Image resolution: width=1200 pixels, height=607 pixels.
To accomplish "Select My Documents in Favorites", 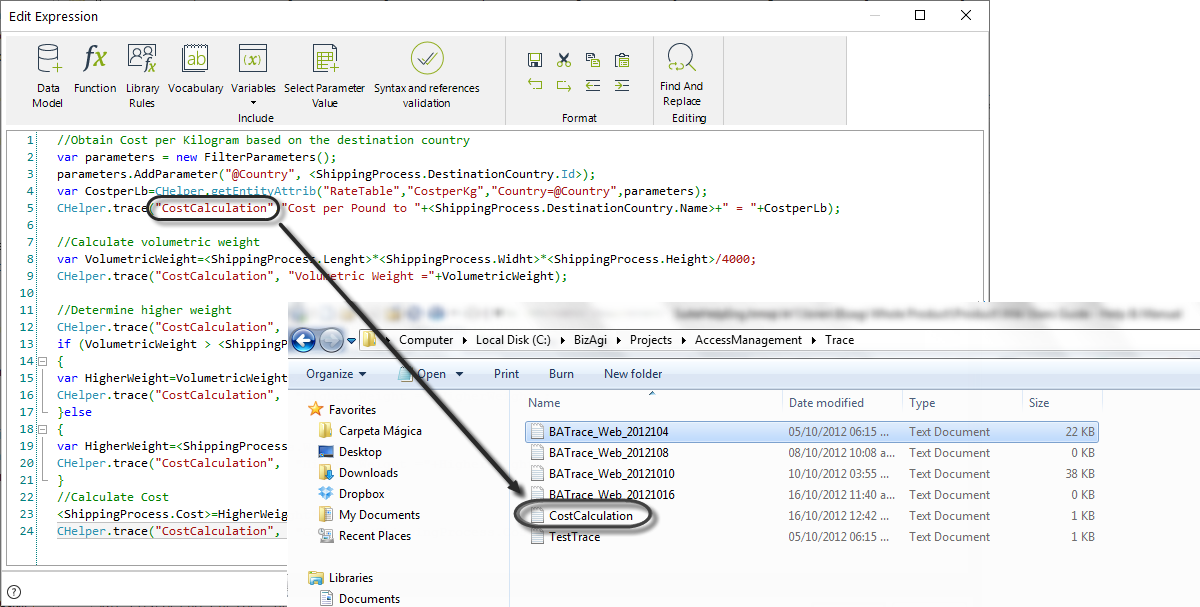I will coord(369,515).
